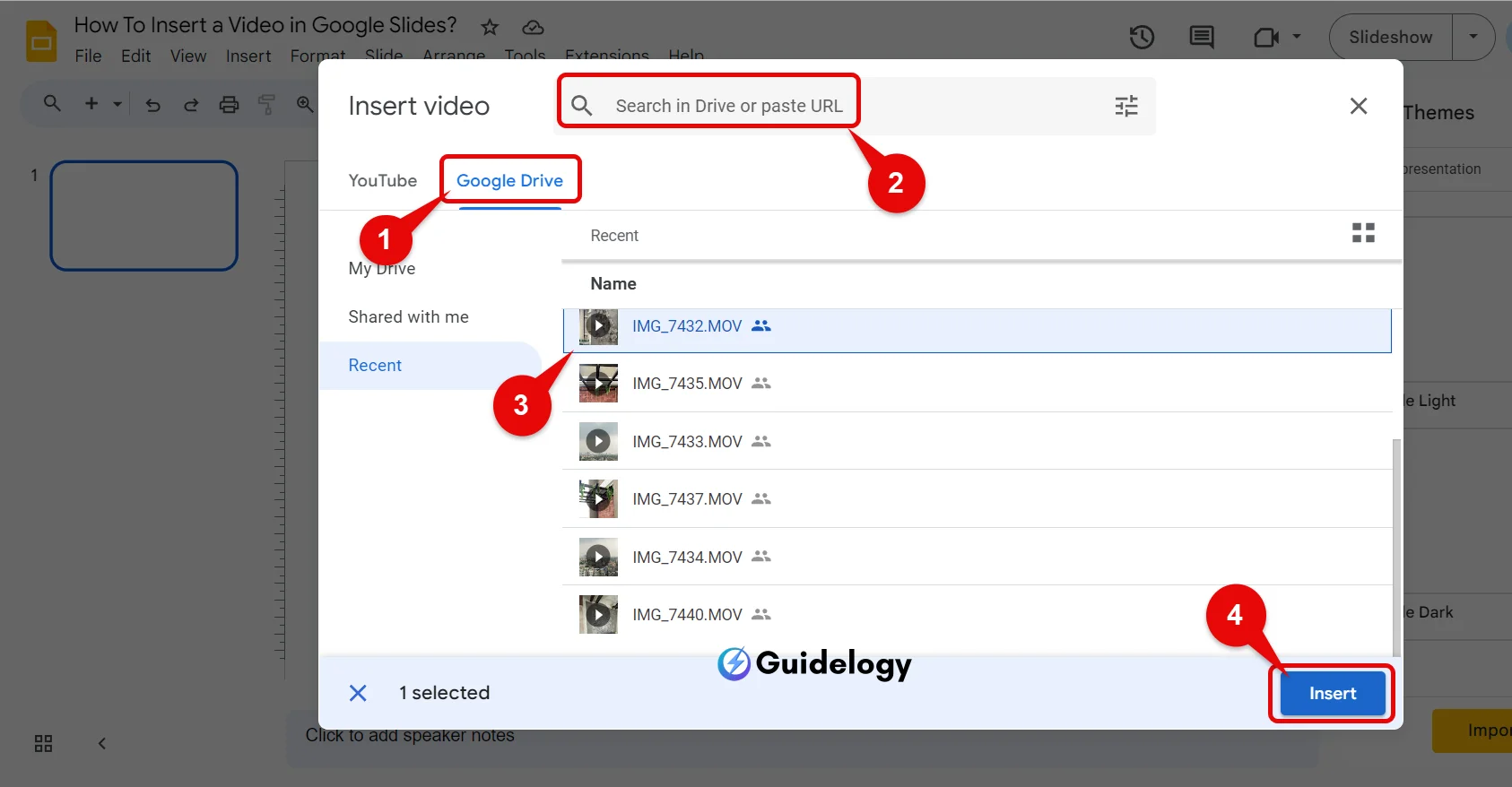
Task: Undo the last action
Action: 153,105
